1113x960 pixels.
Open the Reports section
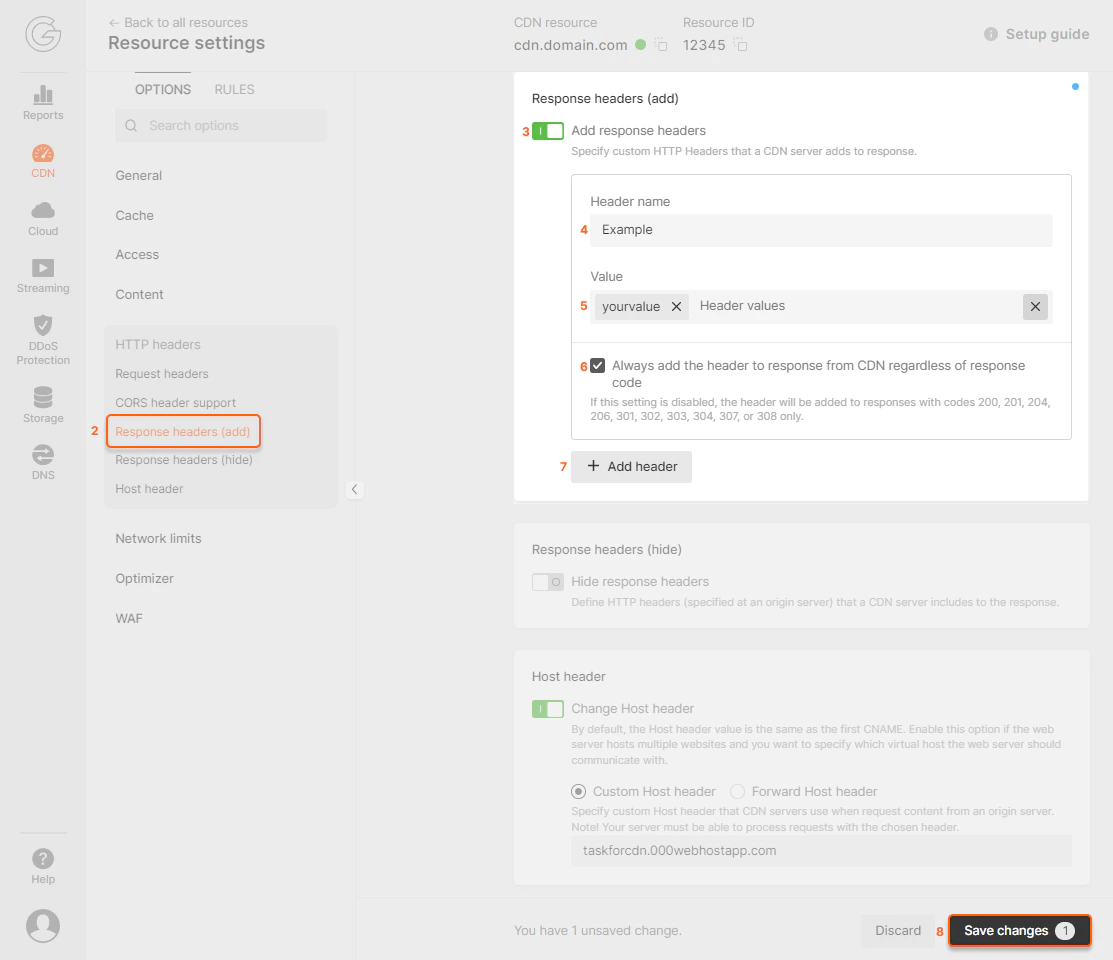[42, 102]
